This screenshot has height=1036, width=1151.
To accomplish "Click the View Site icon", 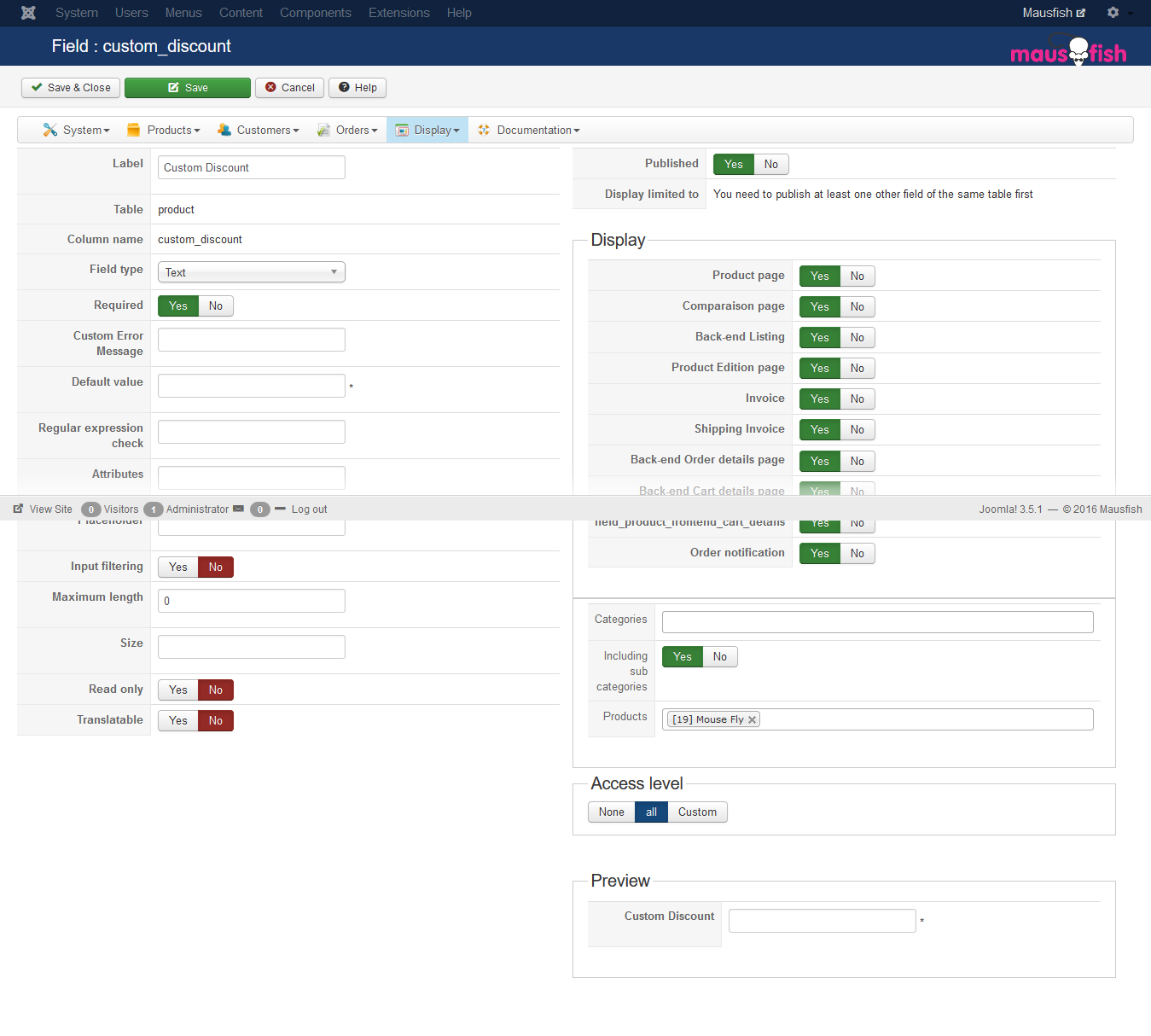I will coord(18,509).
